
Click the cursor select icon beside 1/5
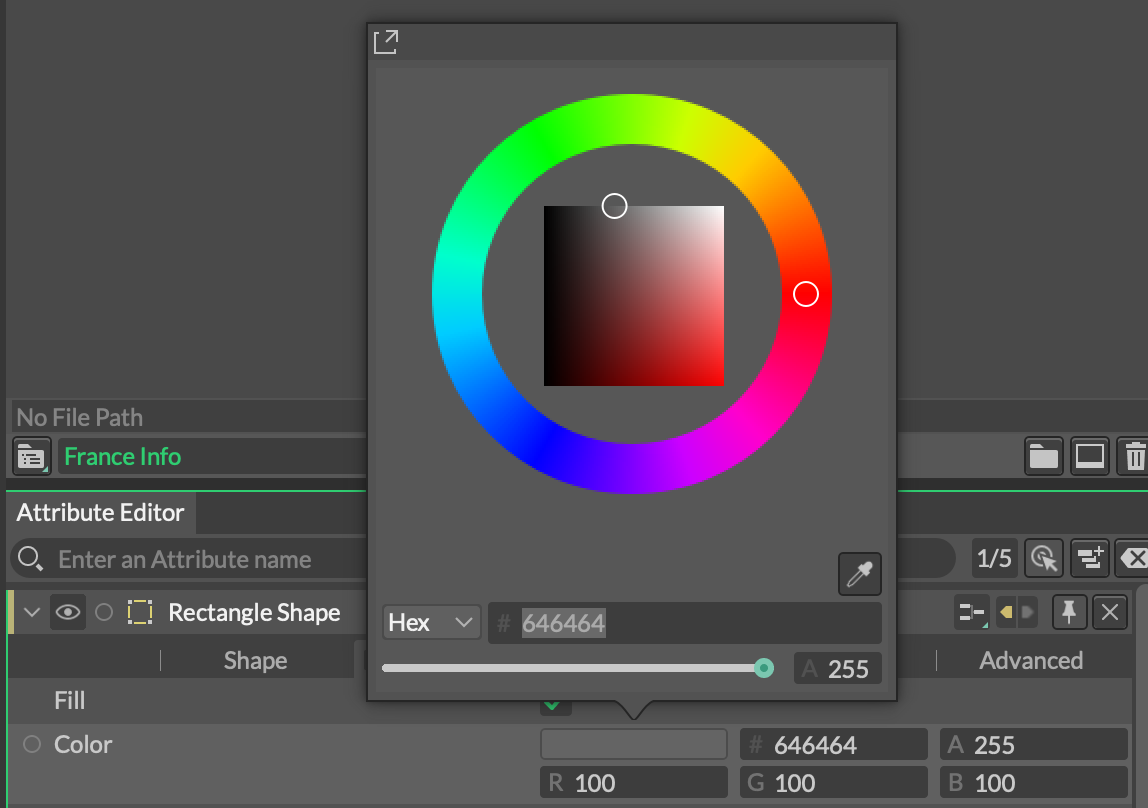click(1043, 558)
